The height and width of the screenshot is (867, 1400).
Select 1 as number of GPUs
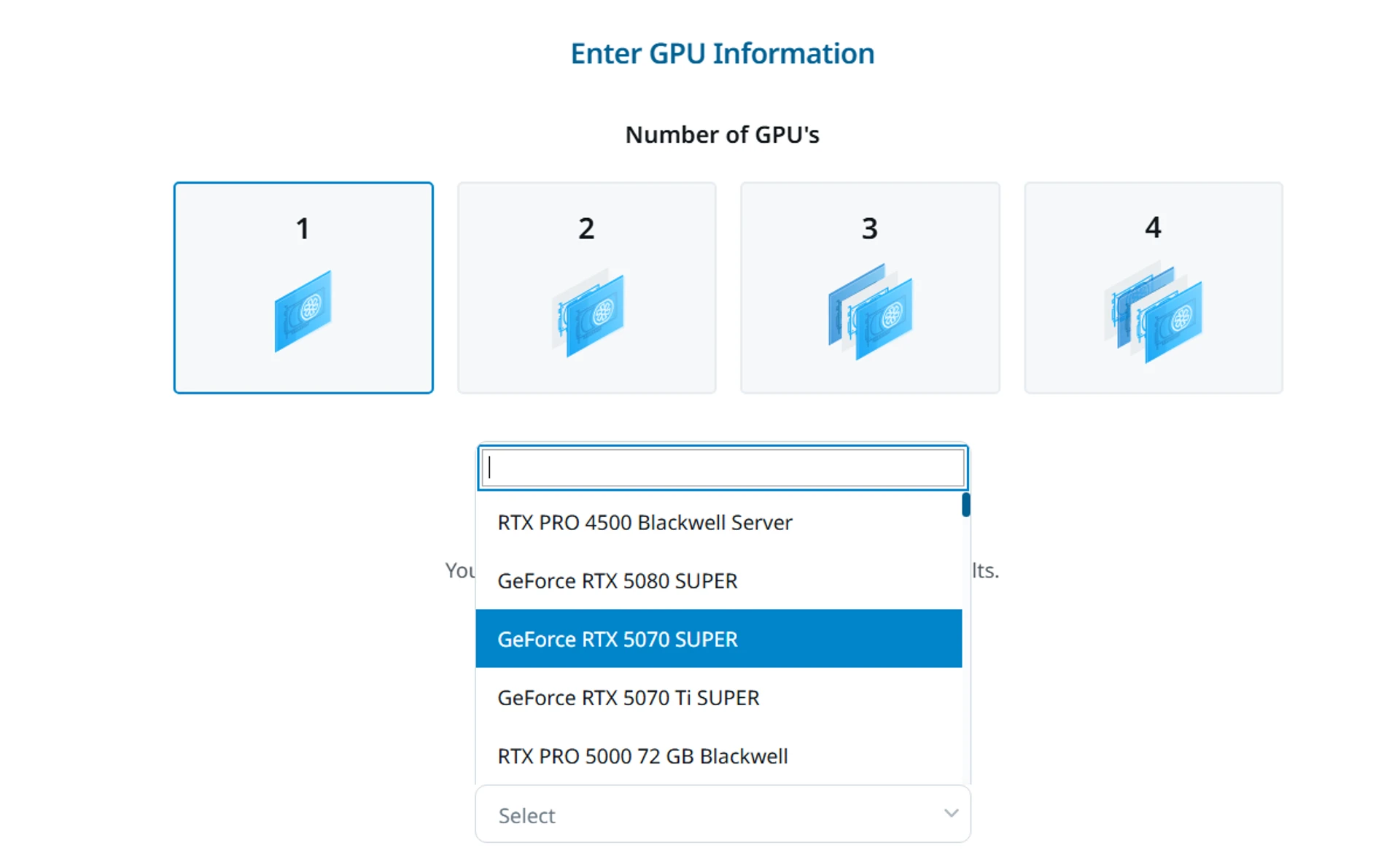coord(303,287)
